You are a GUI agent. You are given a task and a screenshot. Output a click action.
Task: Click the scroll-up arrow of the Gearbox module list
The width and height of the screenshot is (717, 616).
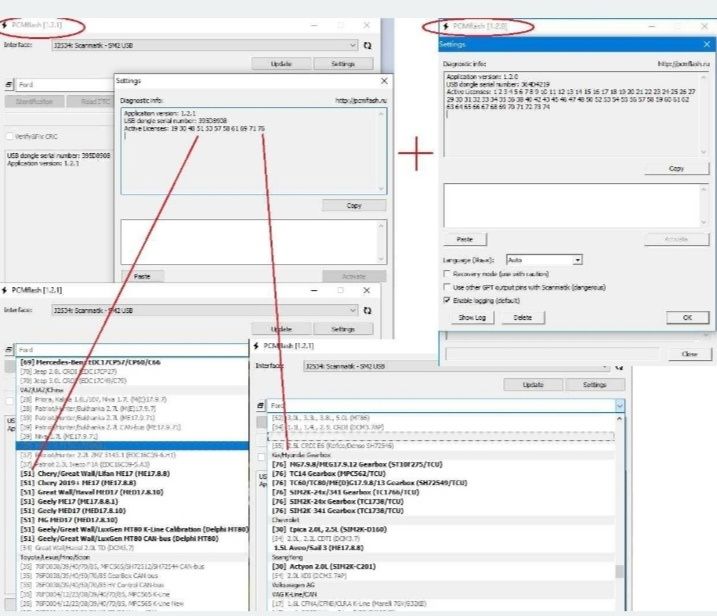[620, 419]
